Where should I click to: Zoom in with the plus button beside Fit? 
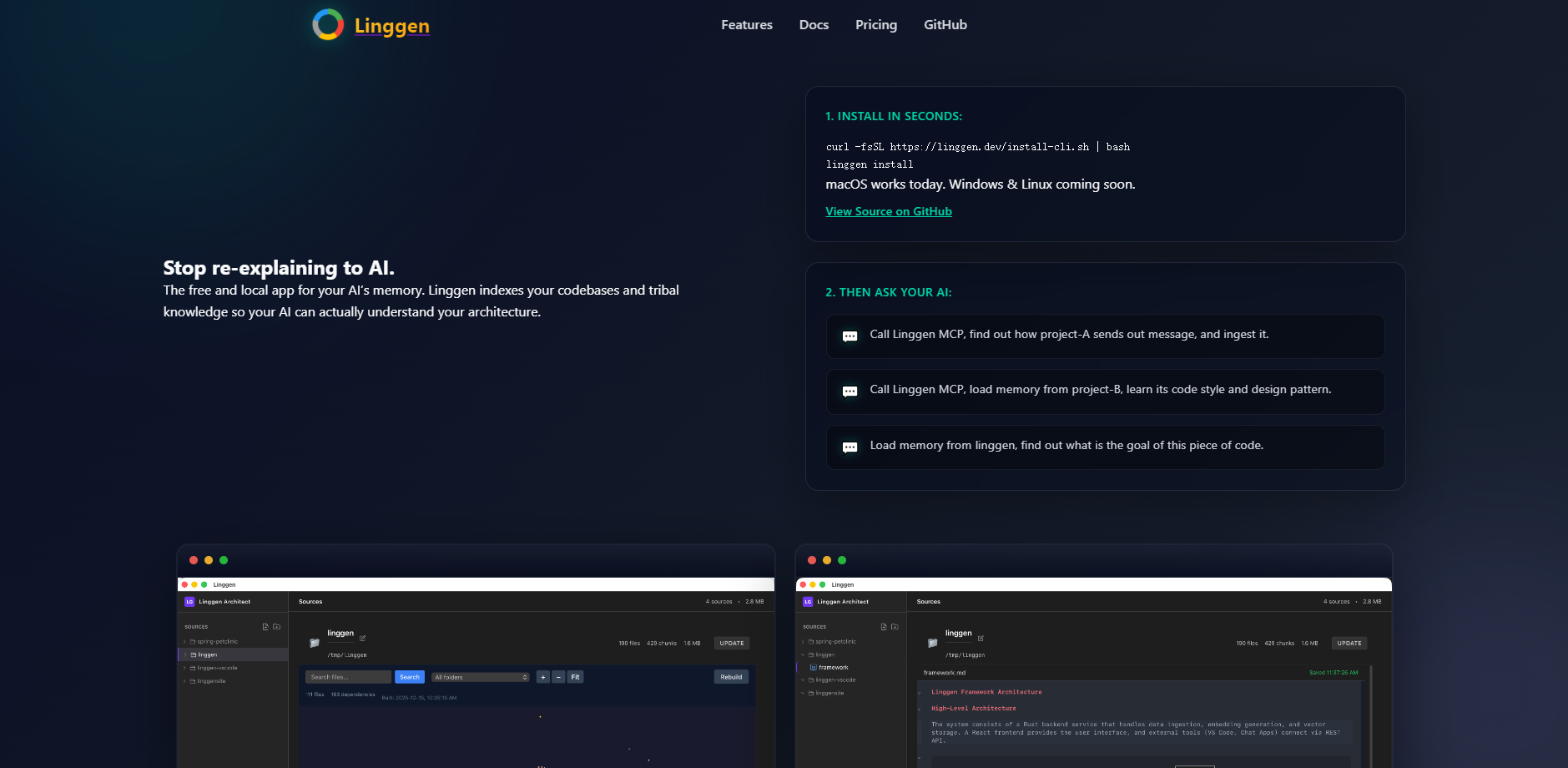pos(542,677)
